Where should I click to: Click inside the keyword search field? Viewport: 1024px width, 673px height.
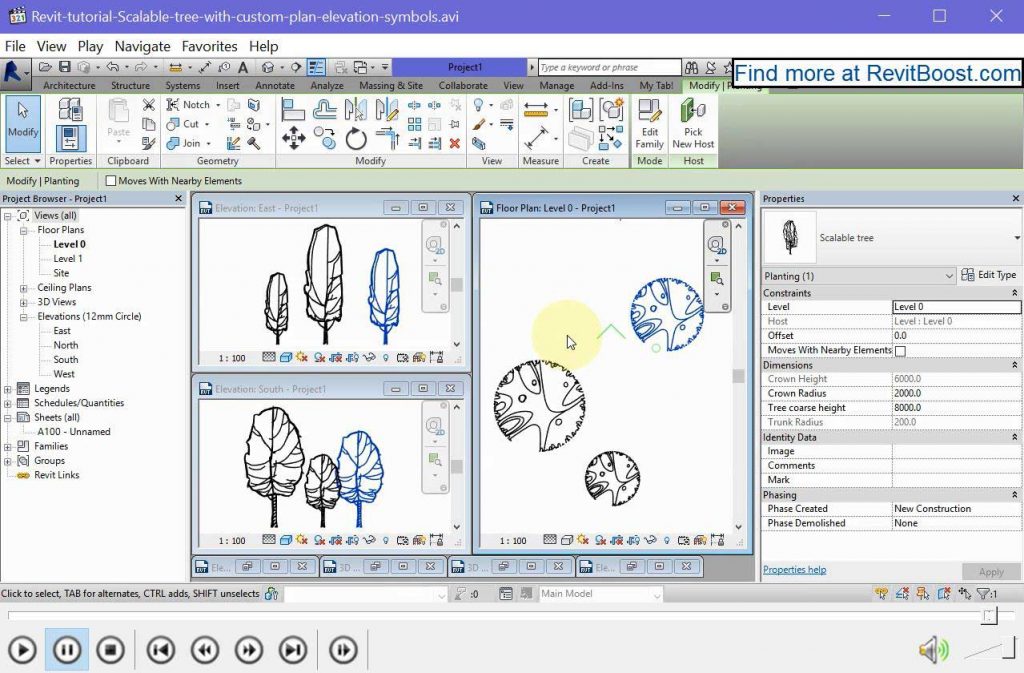click(610, 67)
